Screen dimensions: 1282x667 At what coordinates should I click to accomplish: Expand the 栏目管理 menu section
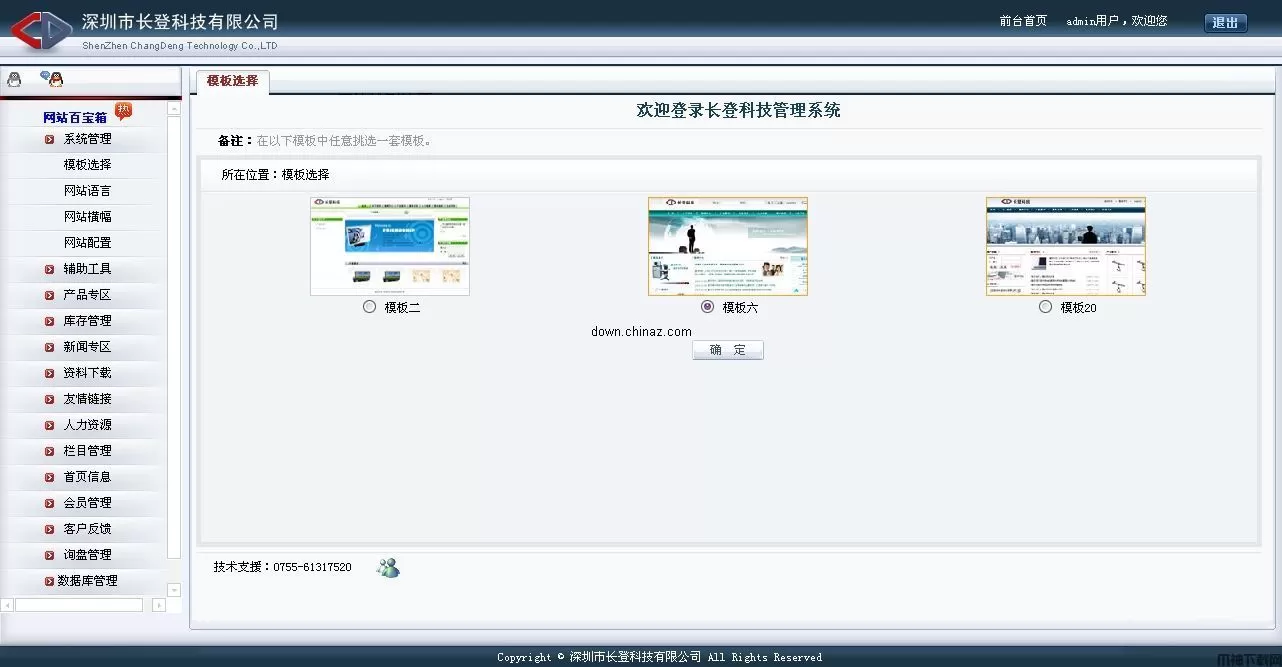point(88,451)
